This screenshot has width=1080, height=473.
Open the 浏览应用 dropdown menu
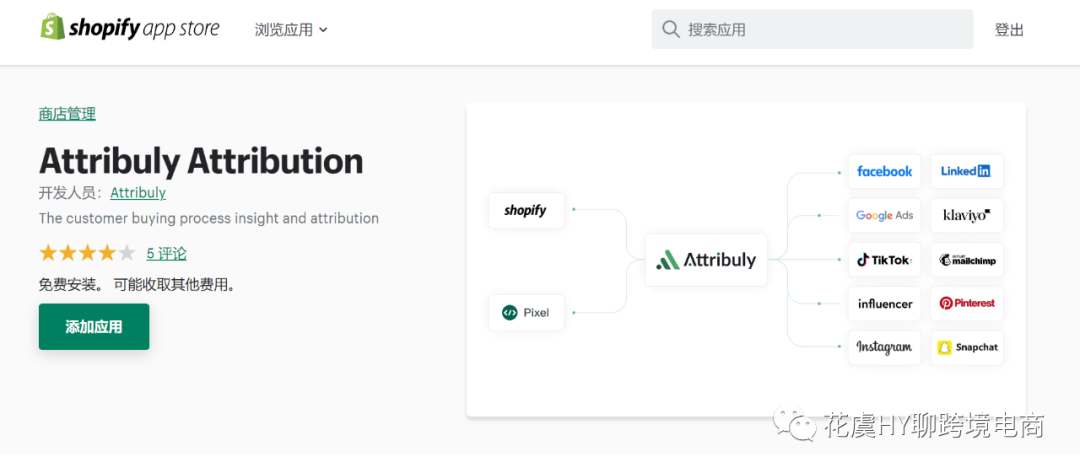(x=291, y=30)
